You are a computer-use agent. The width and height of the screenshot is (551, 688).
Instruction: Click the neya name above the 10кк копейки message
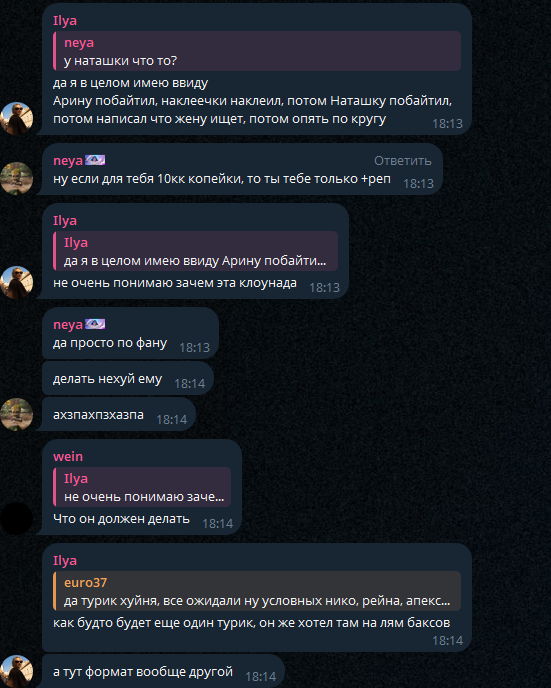point(68,161)
